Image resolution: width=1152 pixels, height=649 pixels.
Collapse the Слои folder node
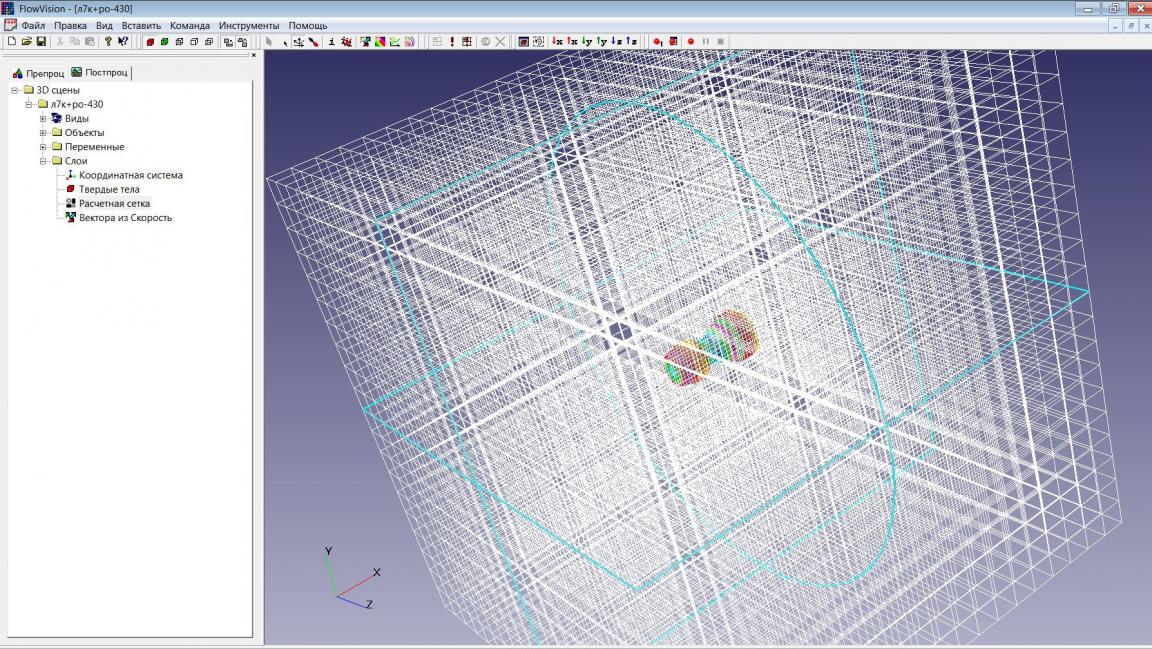pyautogui.click(x=43, y=161)
